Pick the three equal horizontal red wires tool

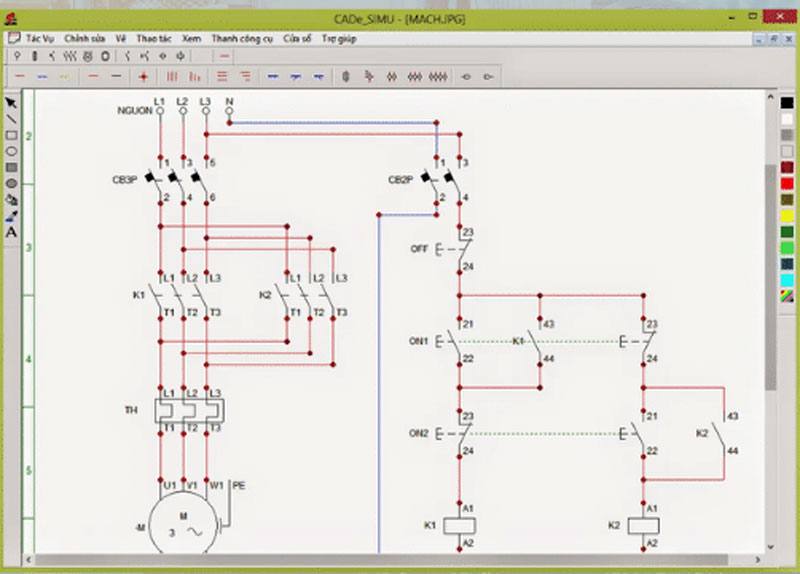(222, 77)
